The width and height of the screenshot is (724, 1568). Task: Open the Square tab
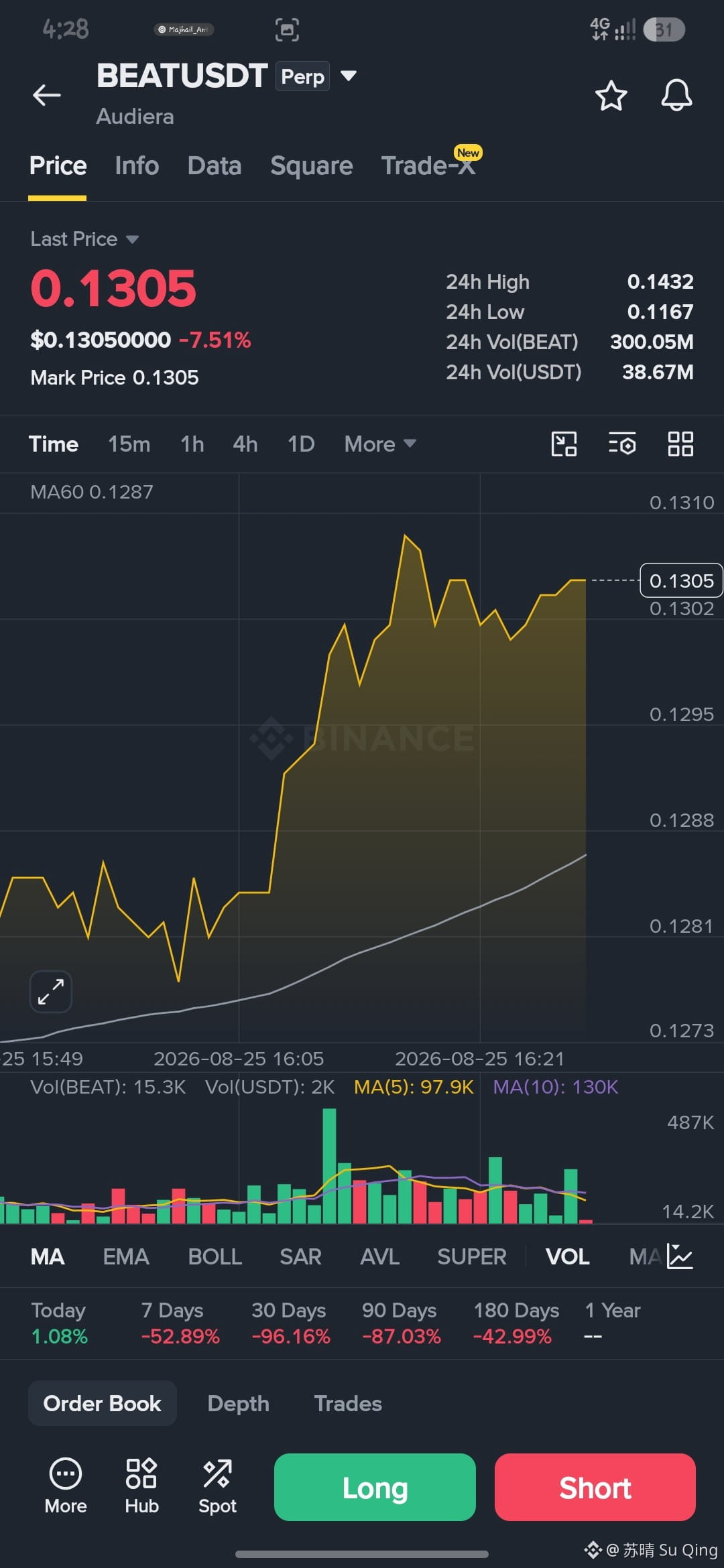pyautogui.click(x=312, y=166)
